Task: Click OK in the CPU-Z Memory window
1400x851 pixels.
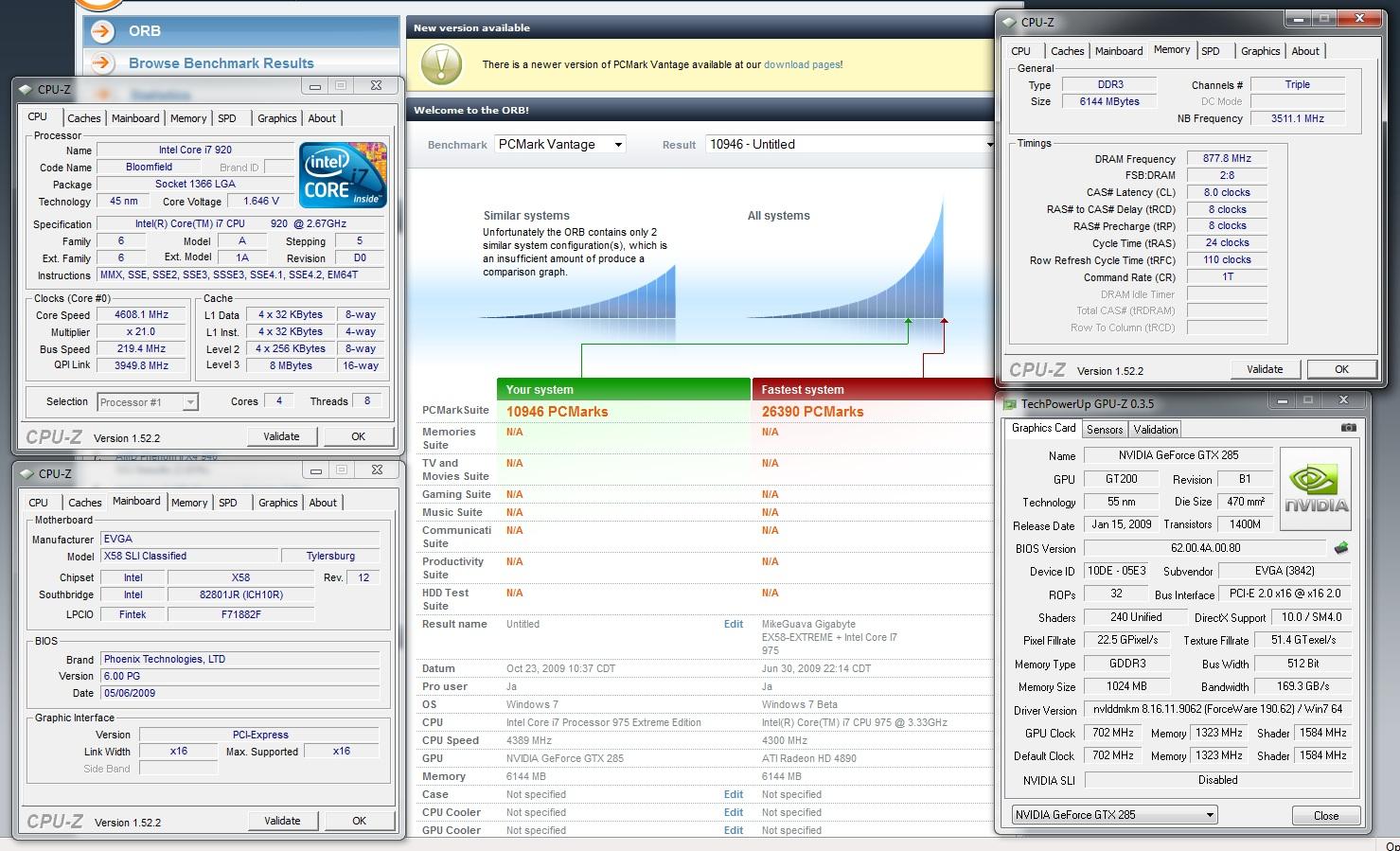Action: coord(1341,369)
